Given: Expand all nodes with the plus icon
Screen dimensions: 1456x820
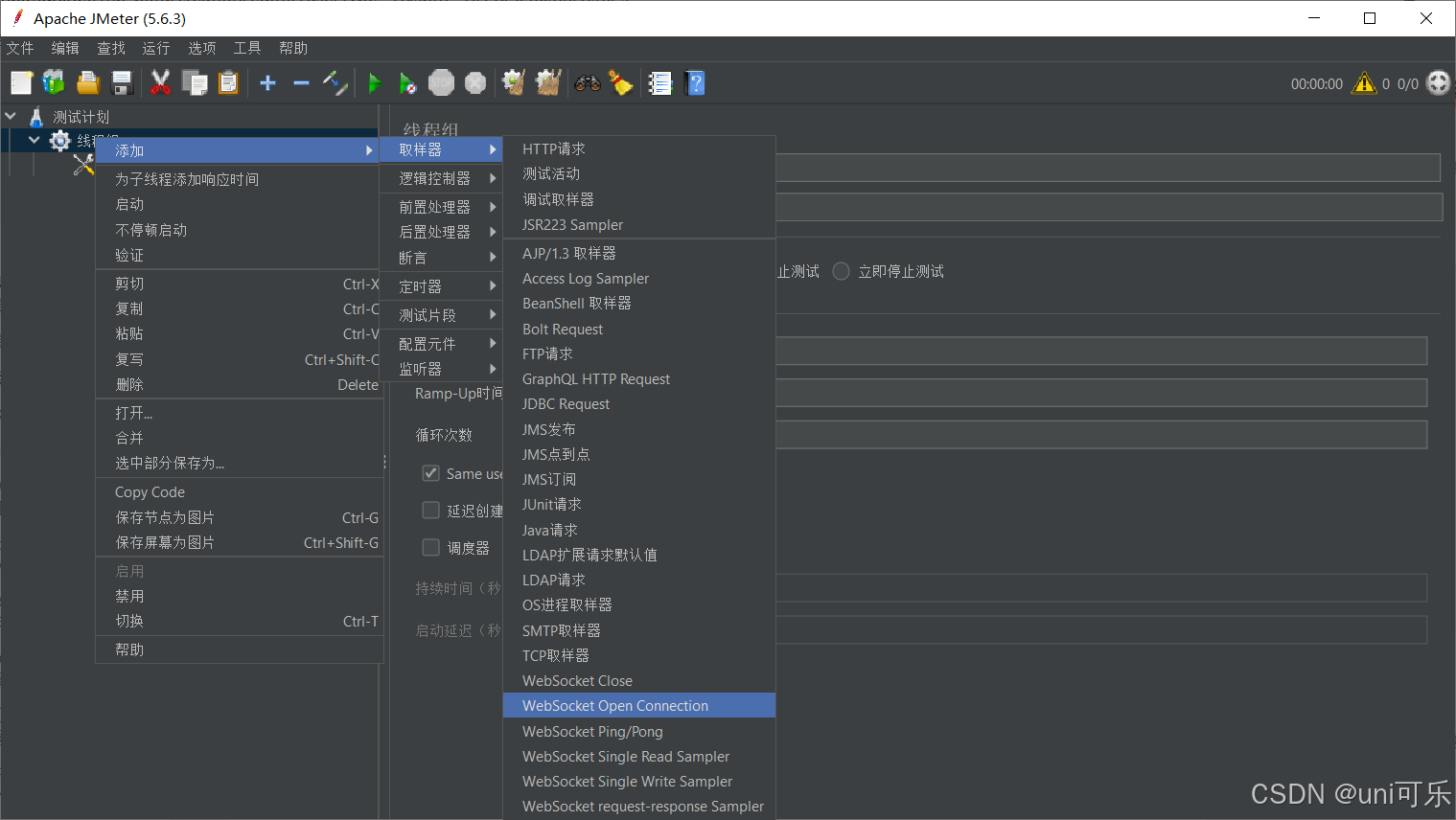Looking at the screenshot, I should (x=268, y=83).
